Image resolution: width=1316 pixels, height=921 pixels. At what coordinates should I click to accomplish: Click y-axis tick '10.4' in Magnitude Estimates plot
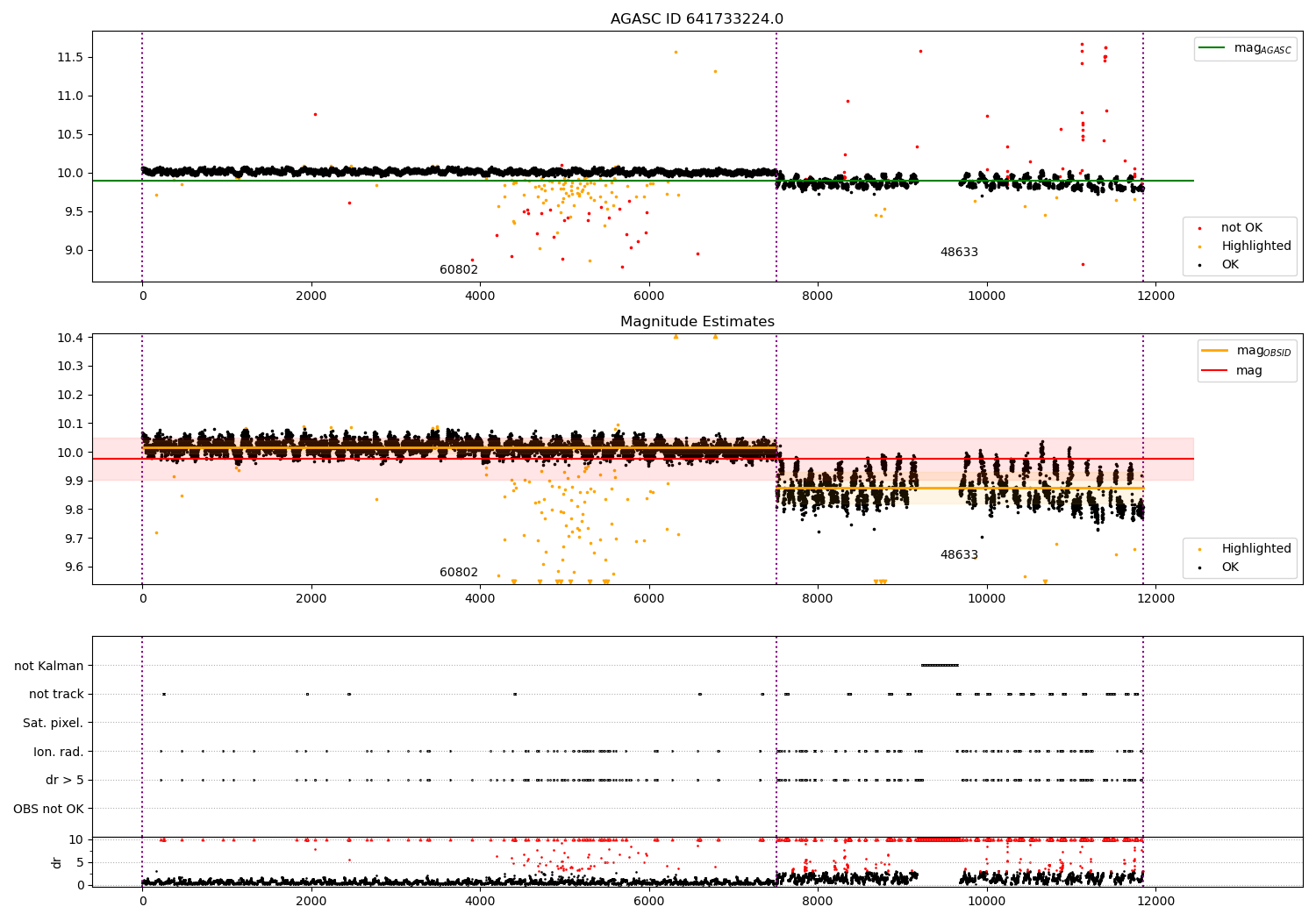[69, 338]
